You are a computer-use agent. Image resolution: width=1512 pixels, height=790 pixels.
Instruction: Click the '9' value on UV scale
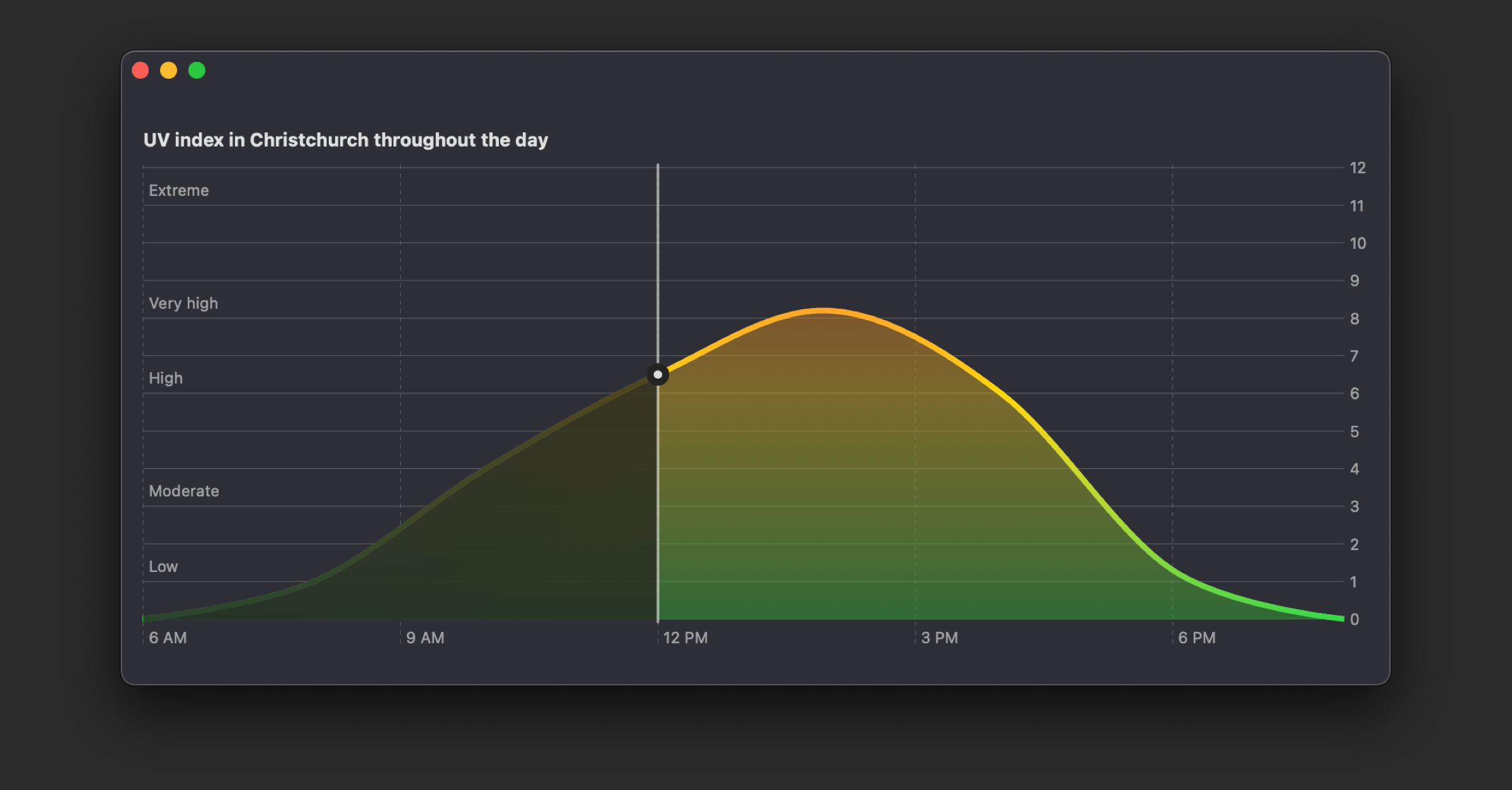pyautogui.click(x=1354, y=281)
